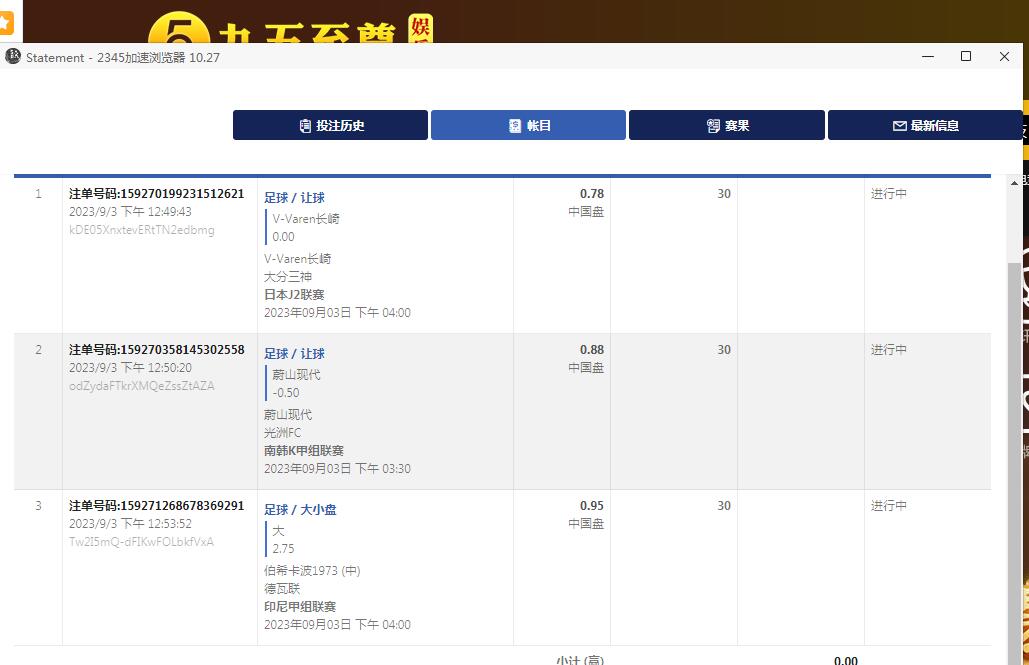Click the 南韩K甲组联赛 league name
Viewport: 1029px width, 665px height.
304,451
